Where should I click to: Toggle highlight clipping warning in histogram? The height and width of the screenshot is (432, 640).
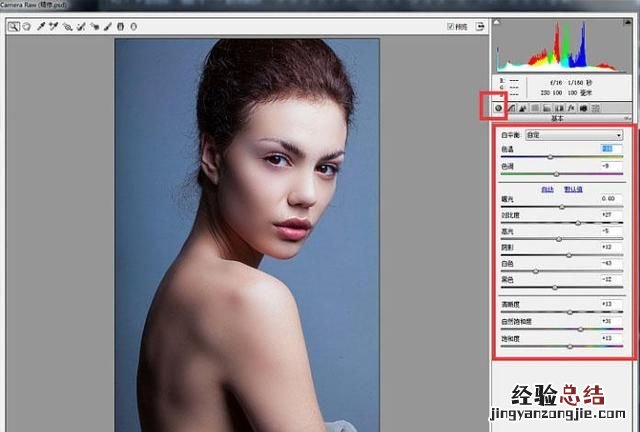(x=627, y=22)
